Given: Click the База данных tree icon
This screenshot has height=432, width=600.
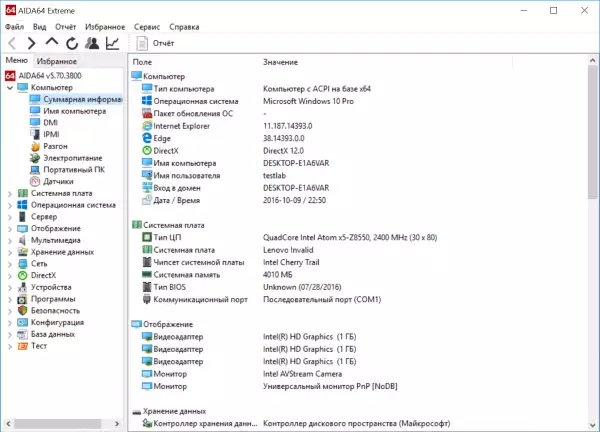Looking at the screenshot, I should 23,334.
